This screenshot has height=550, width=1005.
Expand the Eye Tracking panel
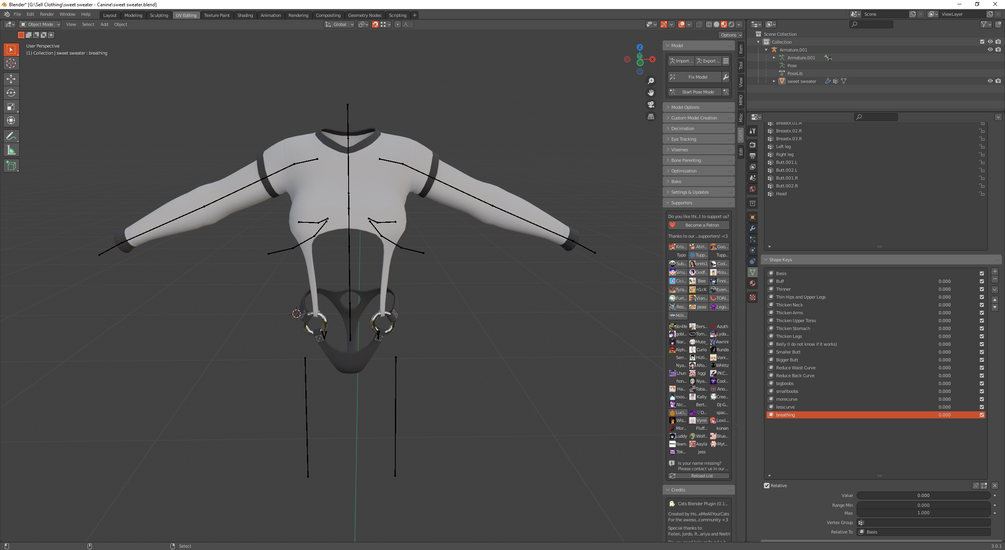[x=699, y=139]
